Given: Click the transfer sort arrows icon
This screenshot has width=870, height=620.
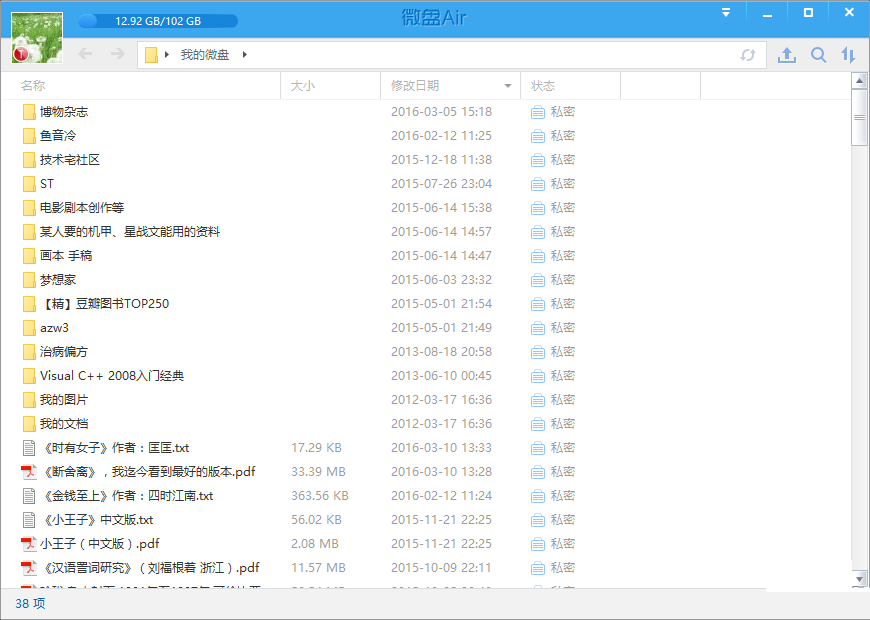Looking at the screenshot, I should tap(848, 54).
